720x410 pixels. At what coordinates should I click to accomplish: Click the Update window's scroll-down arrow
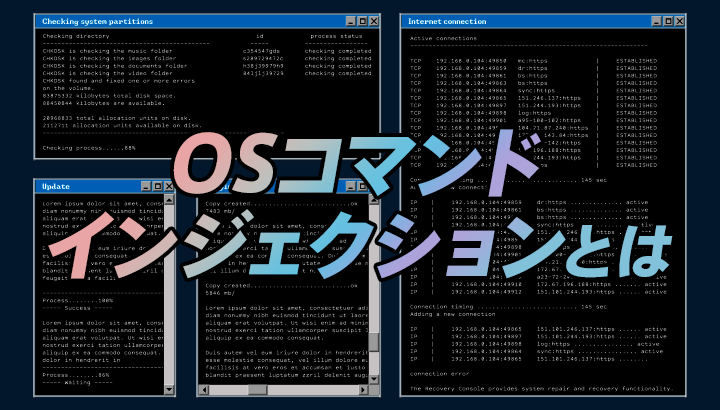169,390
